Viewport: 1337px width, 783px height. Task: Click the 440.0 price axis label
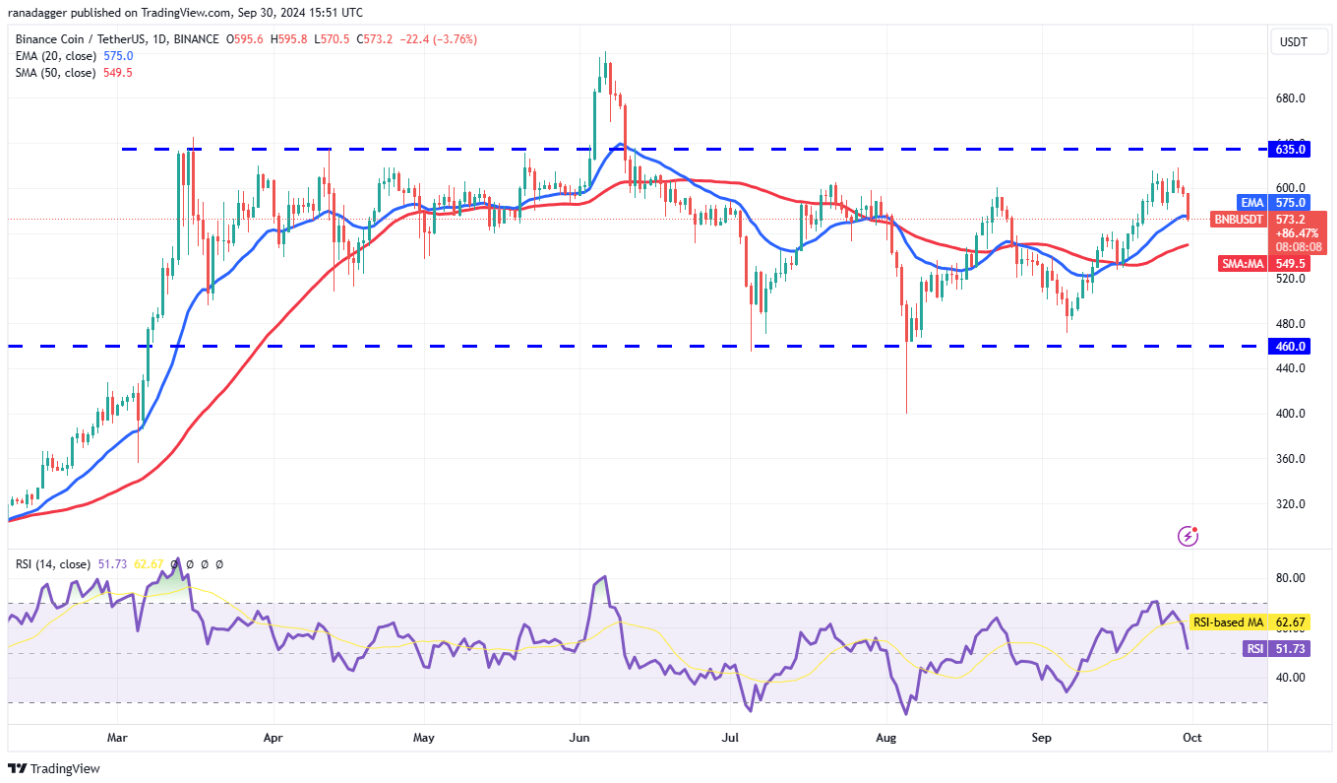[x=1290, y=368]
